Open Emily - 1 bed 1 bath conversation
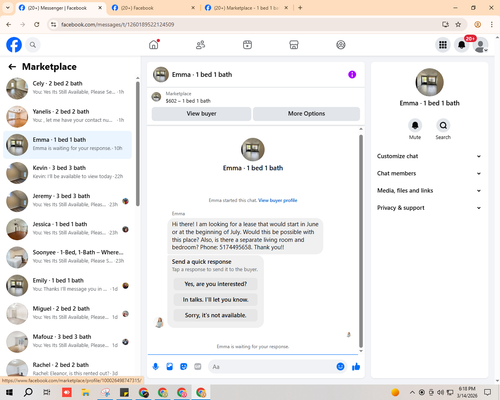 67,286
